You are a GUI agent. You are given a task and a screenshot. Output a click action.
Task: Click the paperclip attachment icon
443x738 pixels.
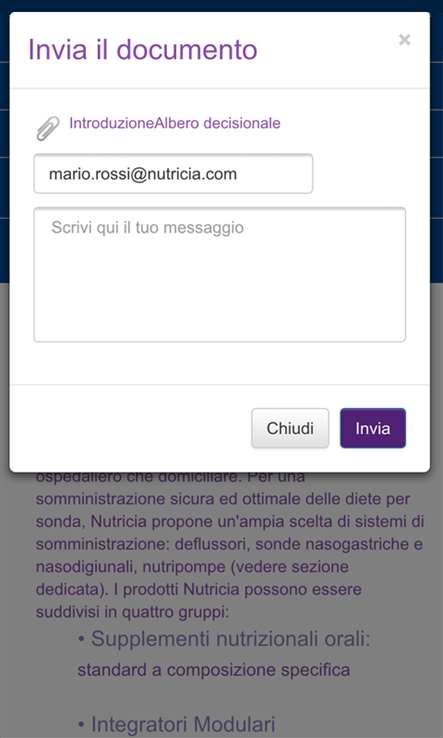click(48, 128)
